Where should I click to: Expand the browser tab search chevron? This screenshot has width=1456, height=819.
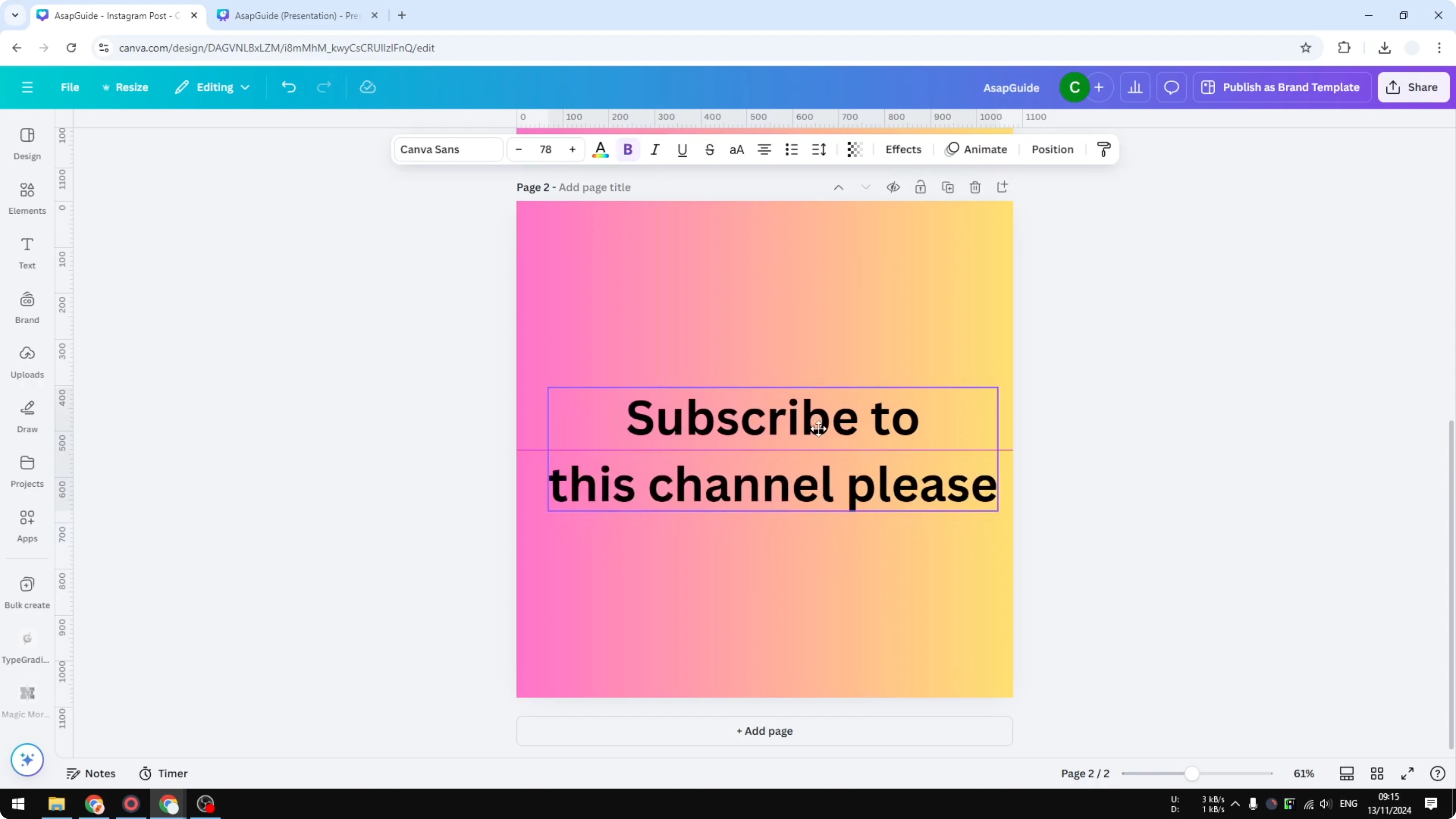coord(15,15)
